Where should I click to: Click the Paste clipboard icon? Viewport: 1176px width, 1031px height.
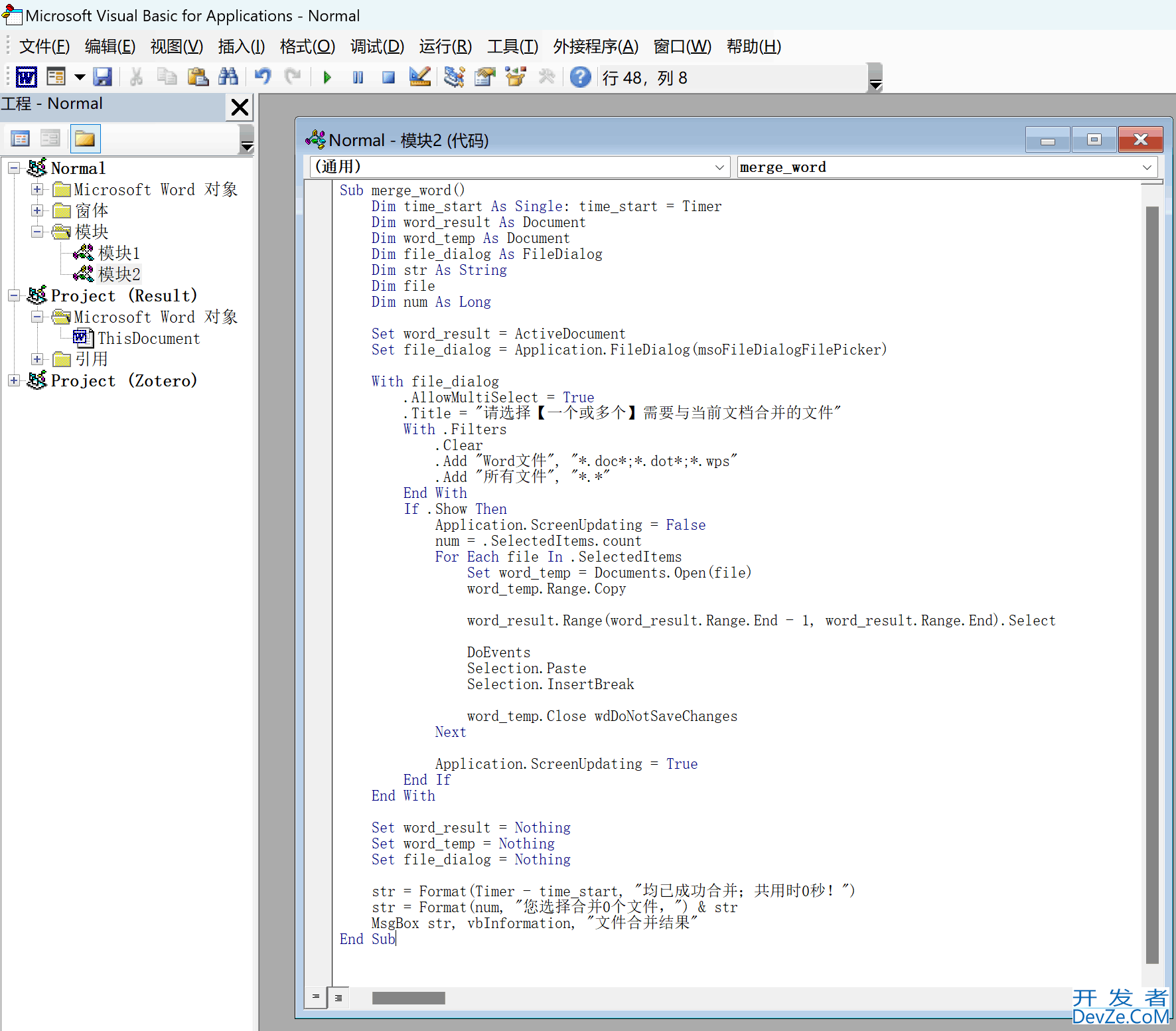point(198,78)
